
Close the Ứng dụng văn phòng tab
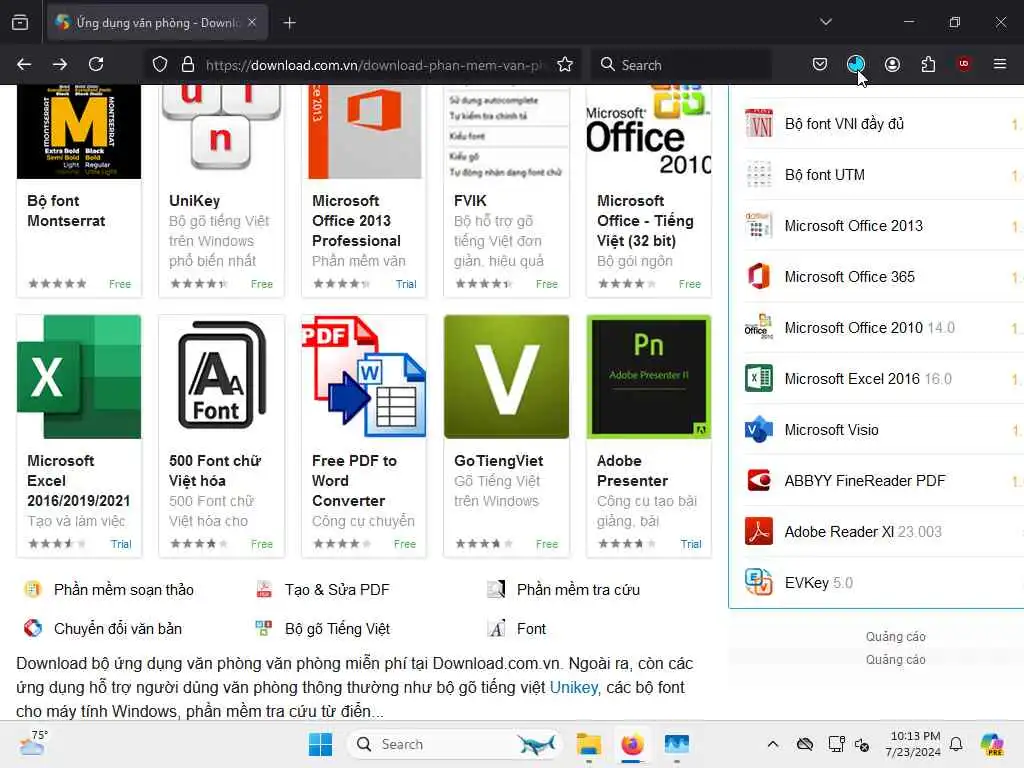(252, 23)
